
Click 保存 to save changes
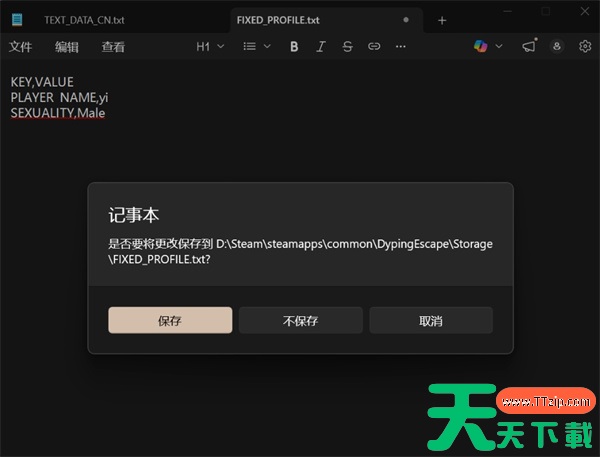(170, 320)
